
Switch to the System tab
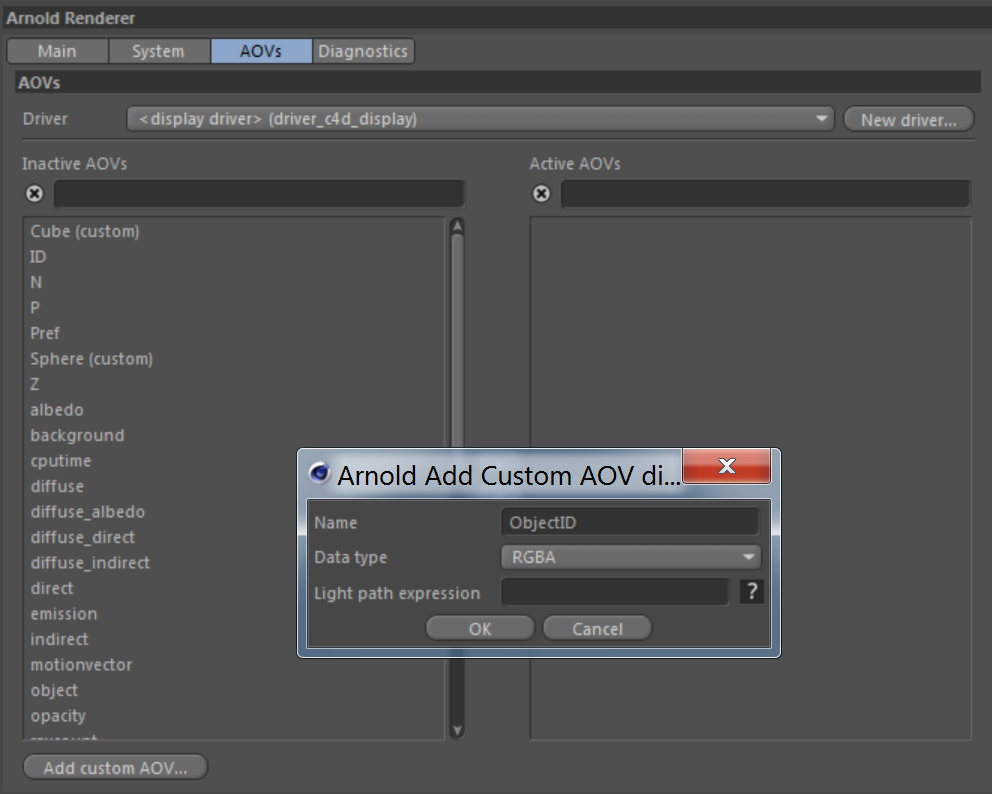click(159, 50)
